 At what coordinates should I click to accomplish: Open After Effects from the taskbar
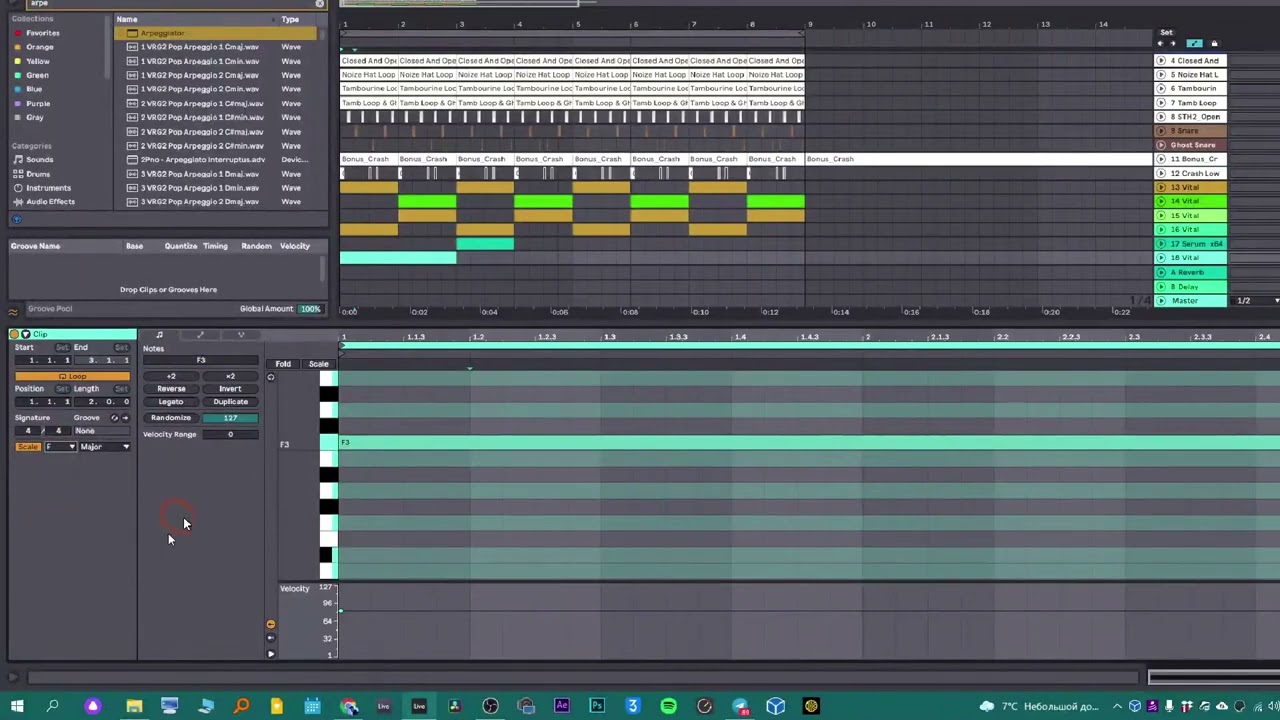(562, 706)
